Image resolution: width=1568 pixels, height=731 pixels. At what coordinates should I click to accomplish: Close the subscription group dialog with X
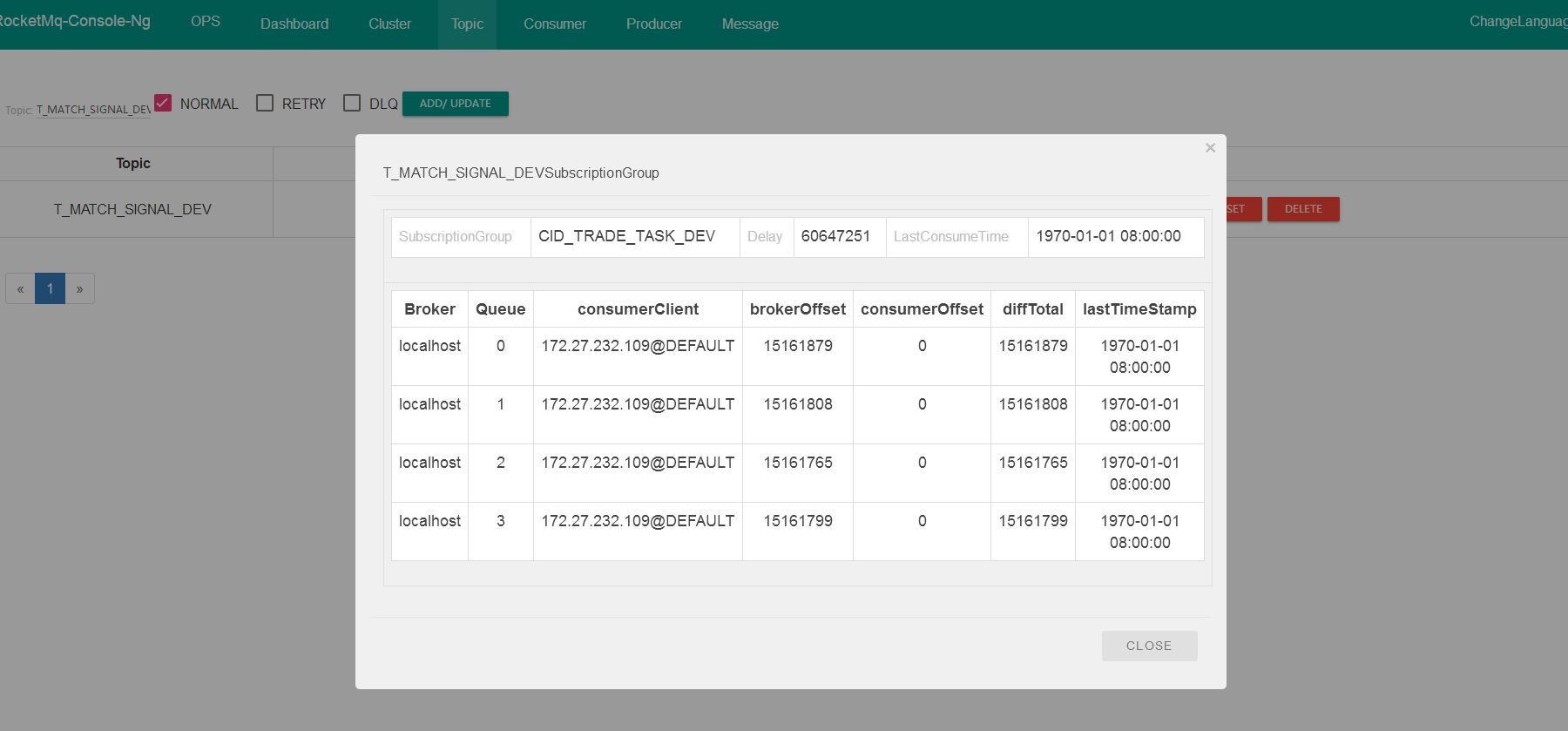(x=1210, y=148)
